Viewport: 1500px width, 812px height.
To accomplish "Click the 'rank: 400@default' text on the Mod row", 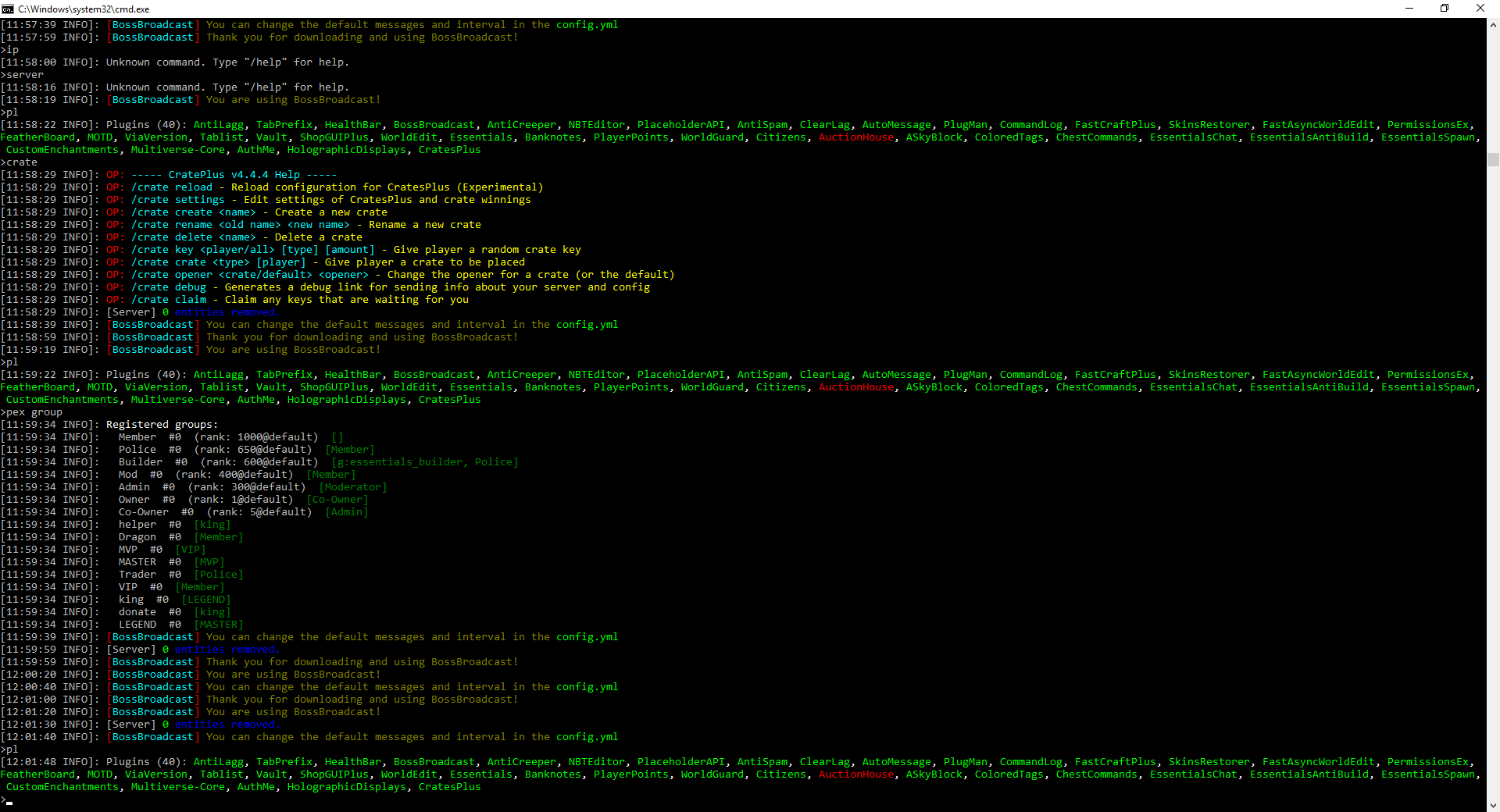I will pos(234,475).
